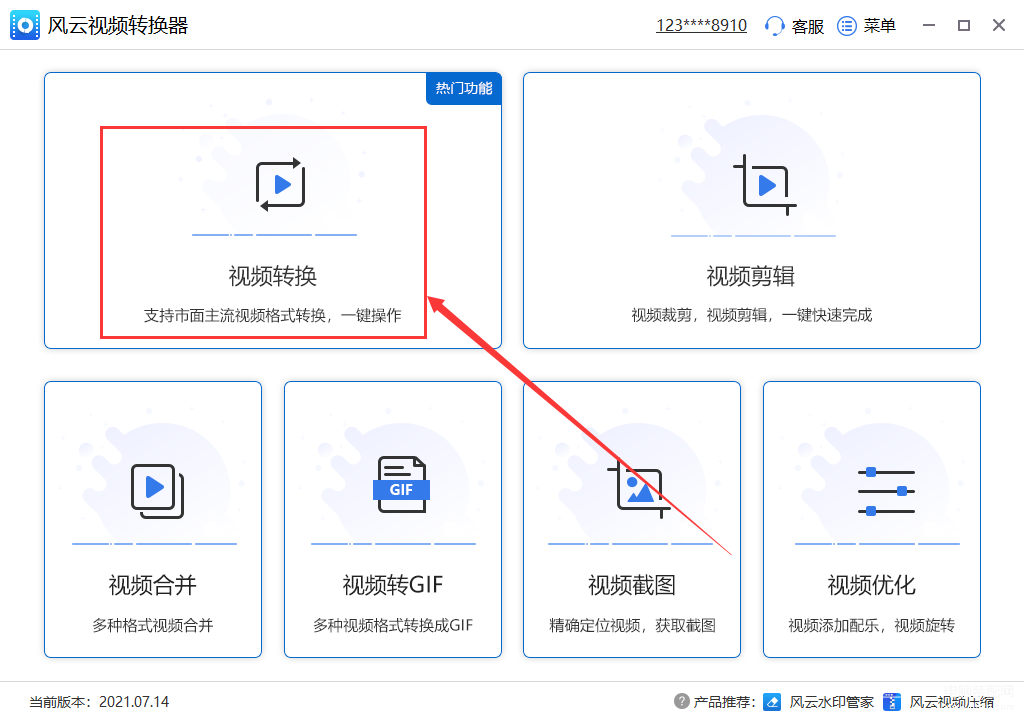This screenshot has width=1024, height=720.
Task: Click the 视频转换 convert icon
Action: (x=281, y=185)
